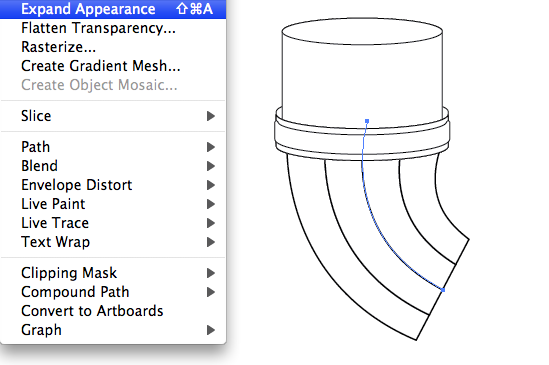Image resolution: width=549 pixels, height=365 pixels.
Task: Open the Live Trace submenu
Action: tap(113, 223)
